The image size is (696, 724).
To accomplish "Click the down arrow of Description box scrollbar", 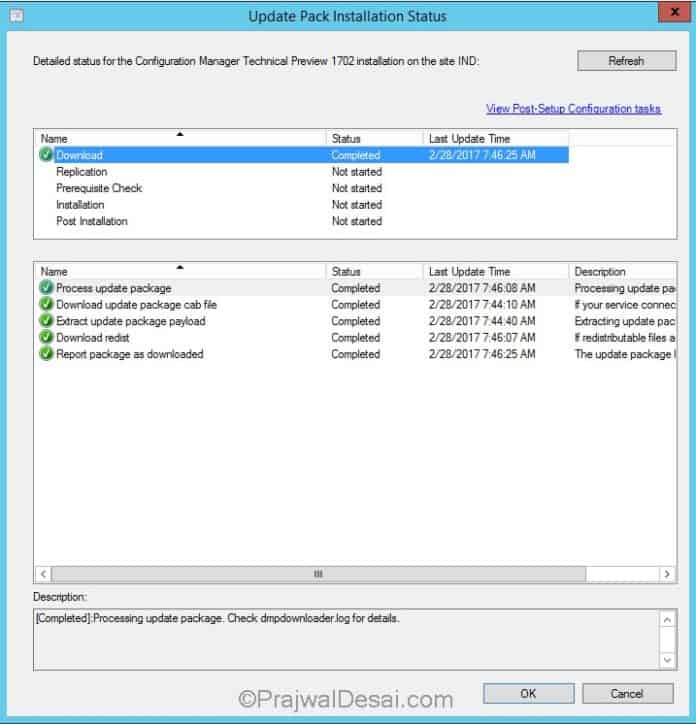I will point(667,660).
